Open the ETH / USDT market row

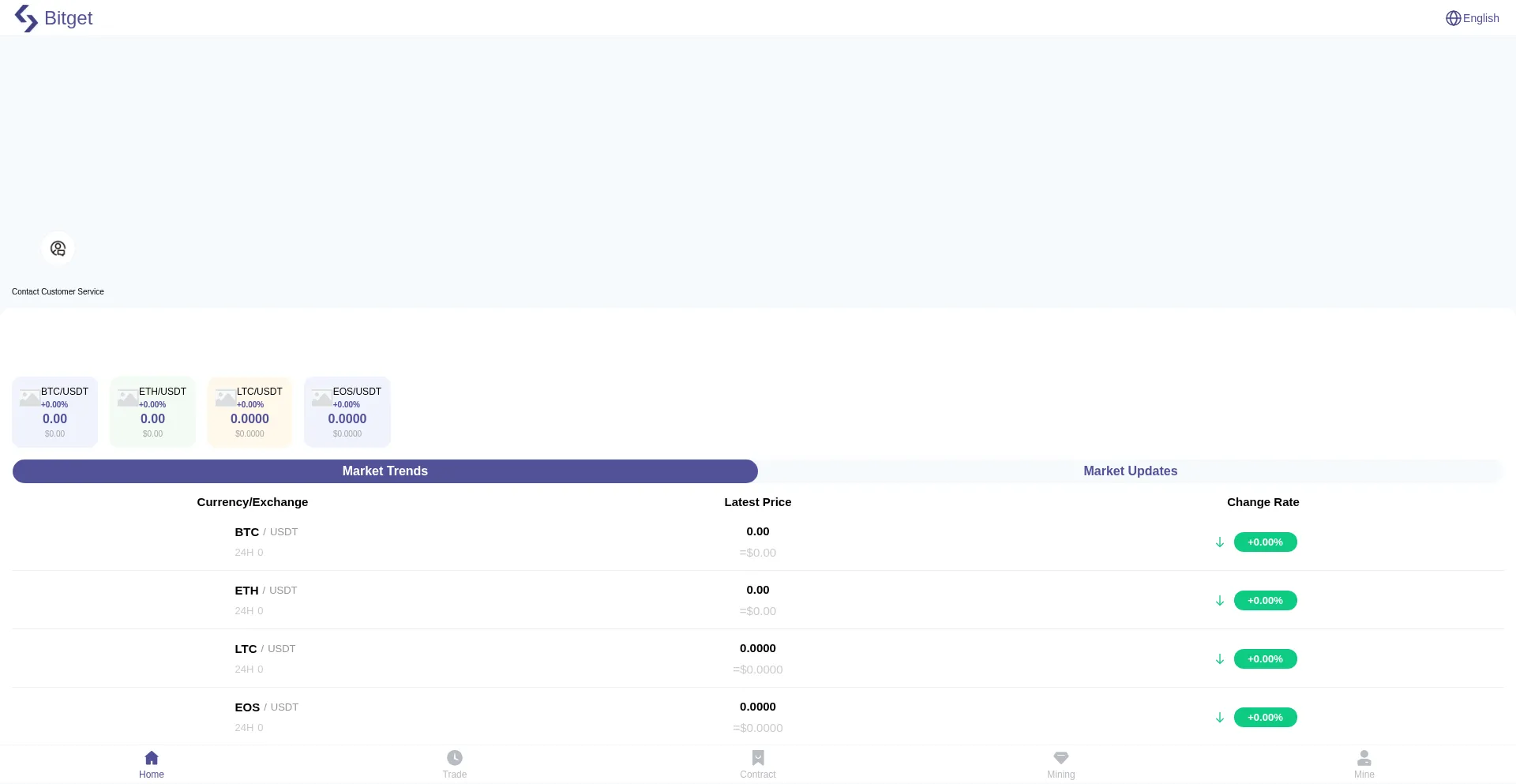click(266, 600)
